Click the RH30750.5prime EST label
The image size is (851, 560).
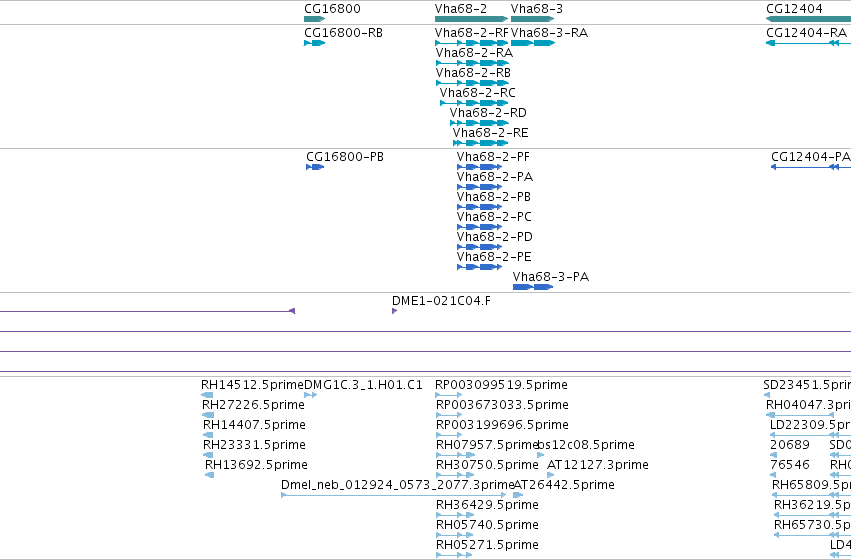coord(487,466)
